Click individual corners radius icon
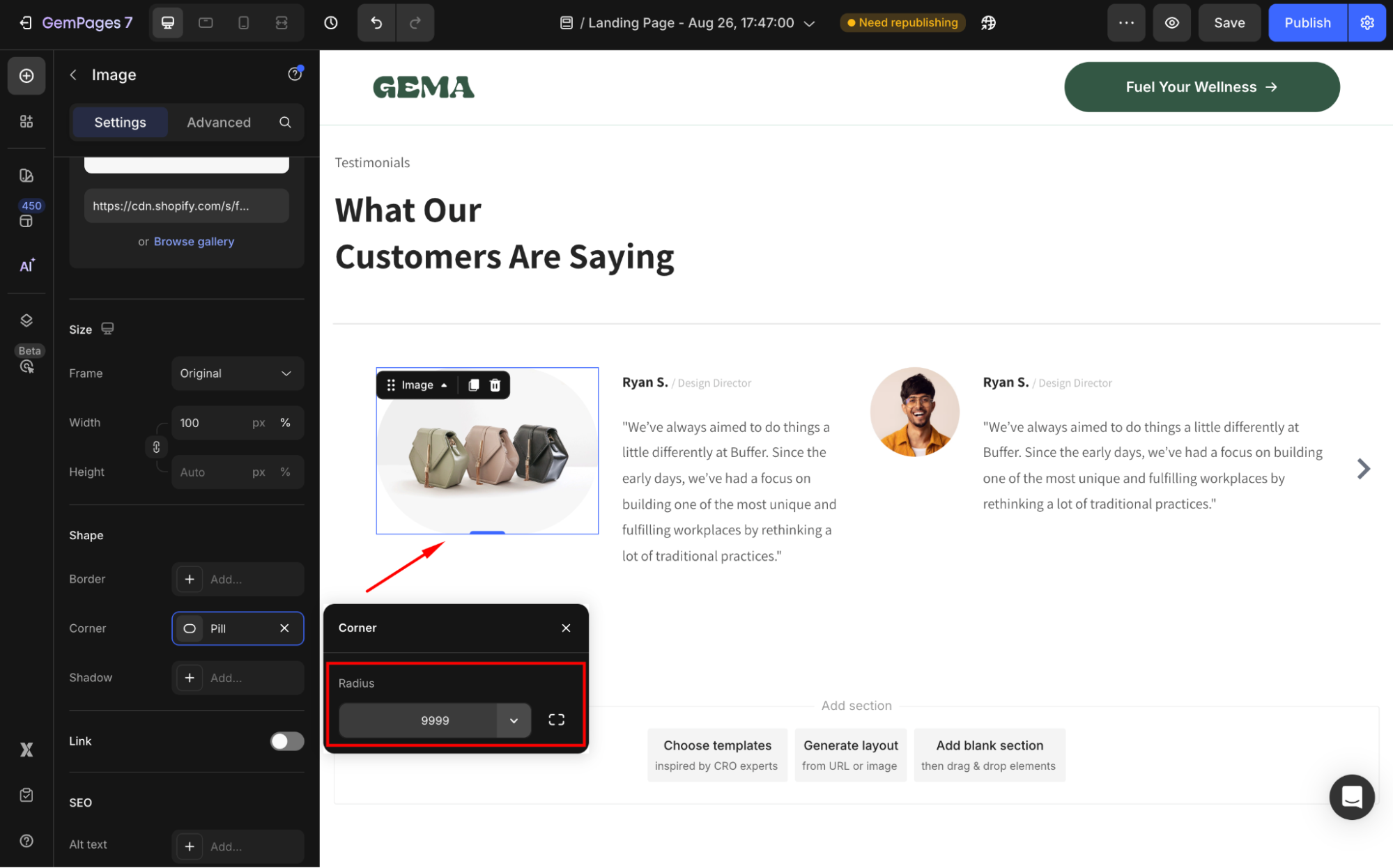Image resolution: width=1393 pixels, height=868 pixels. tap(556, 720)
